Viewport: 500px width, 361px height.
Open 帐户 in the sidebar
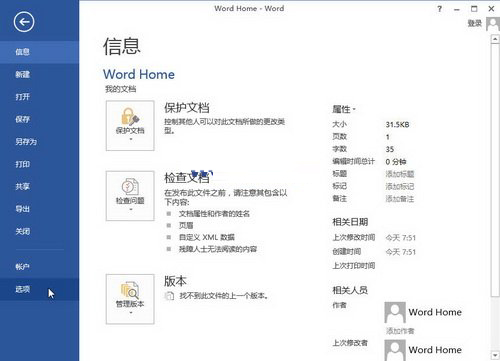click(39, 267)
